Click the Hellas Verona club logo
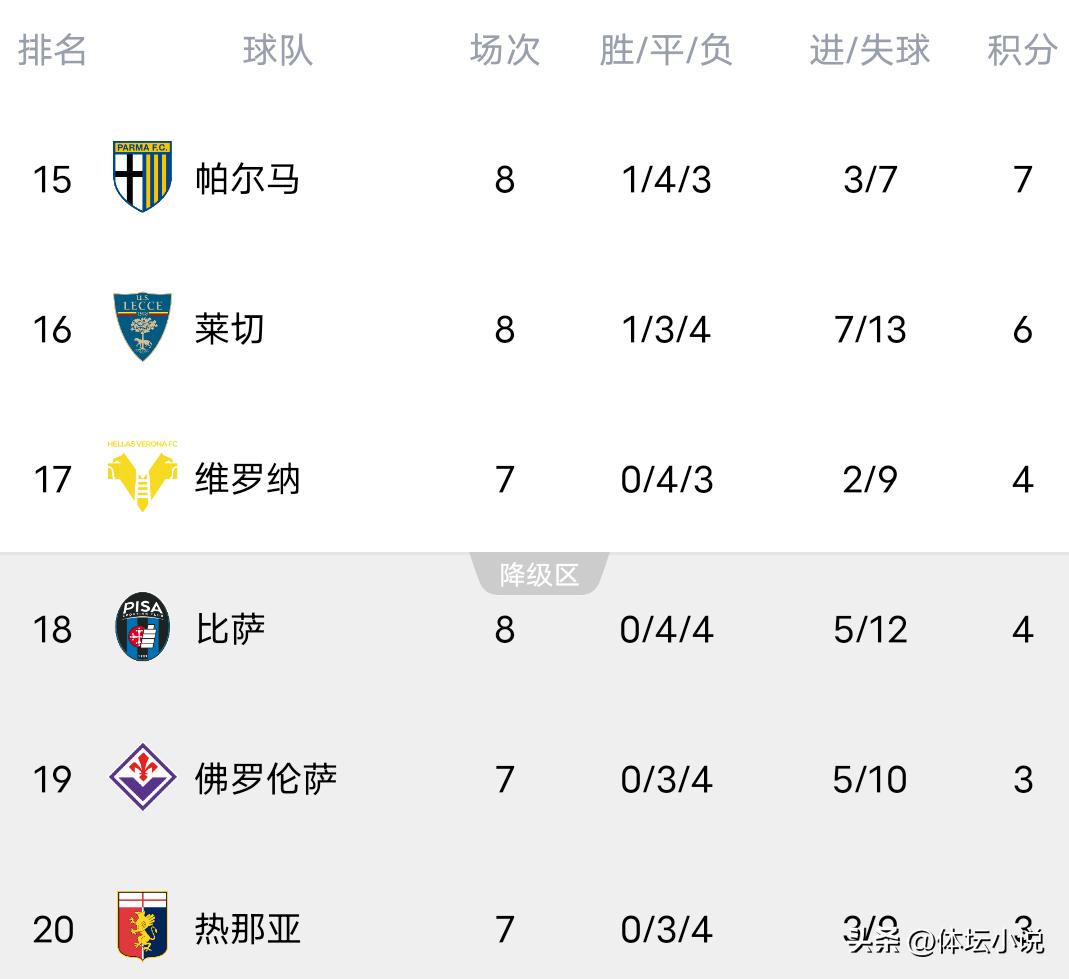This screenshot has height=979, width=1069. click(x=142, y=477)
